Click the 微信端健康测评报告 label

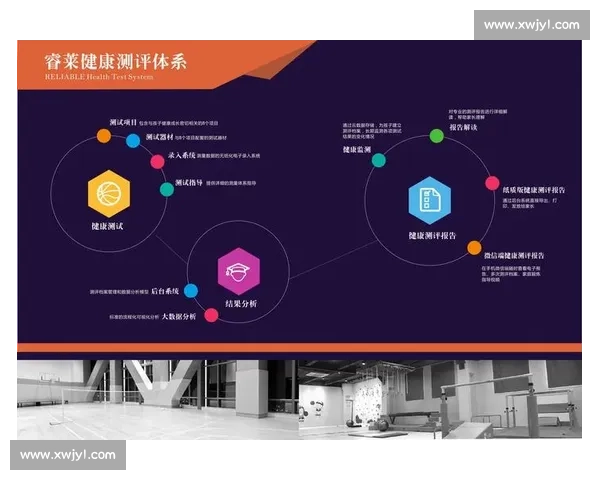coord(514,255)
